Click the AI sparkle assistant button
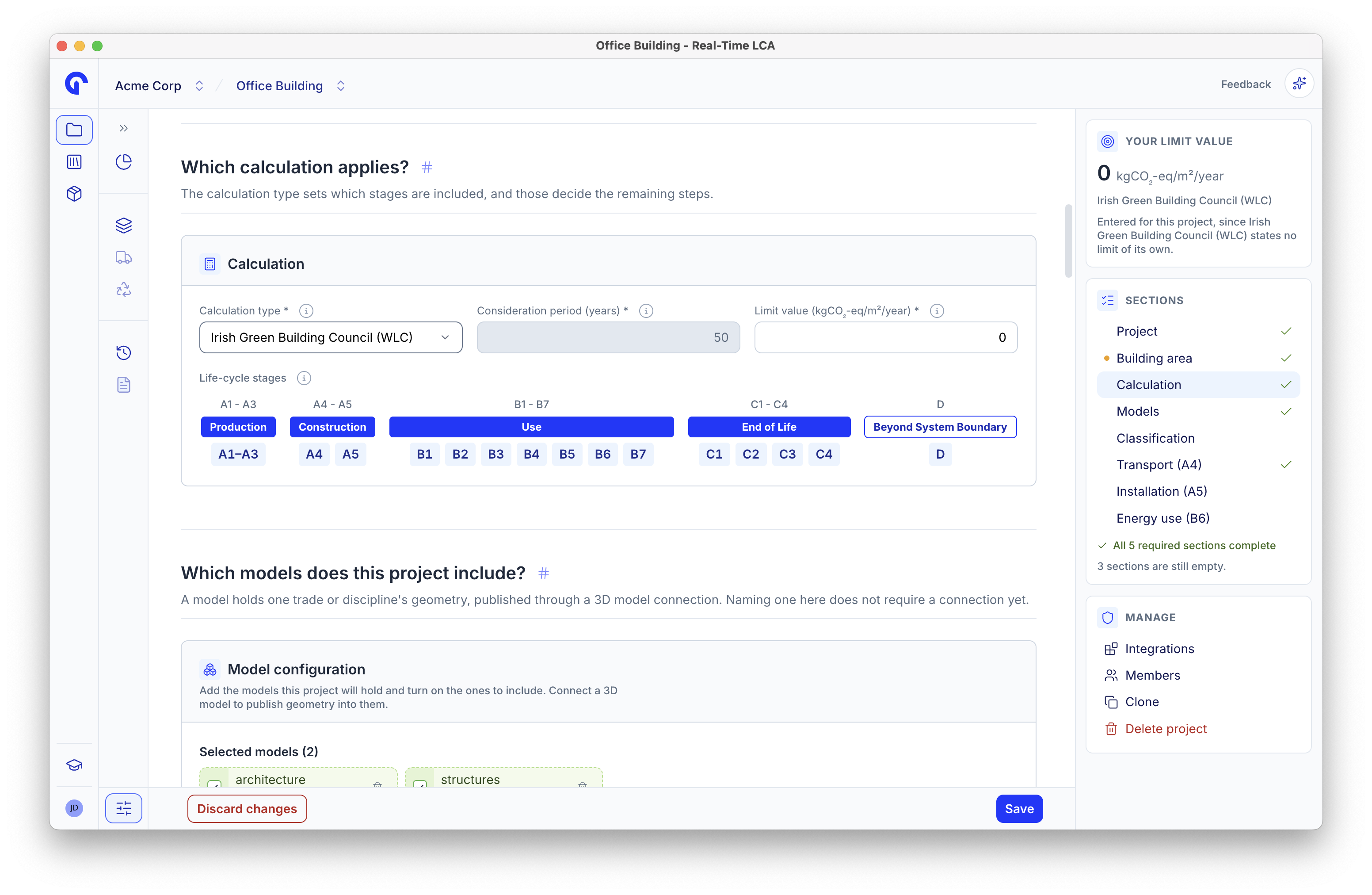This screenshot has height=895, width=1372. [x=1299, y=84]
